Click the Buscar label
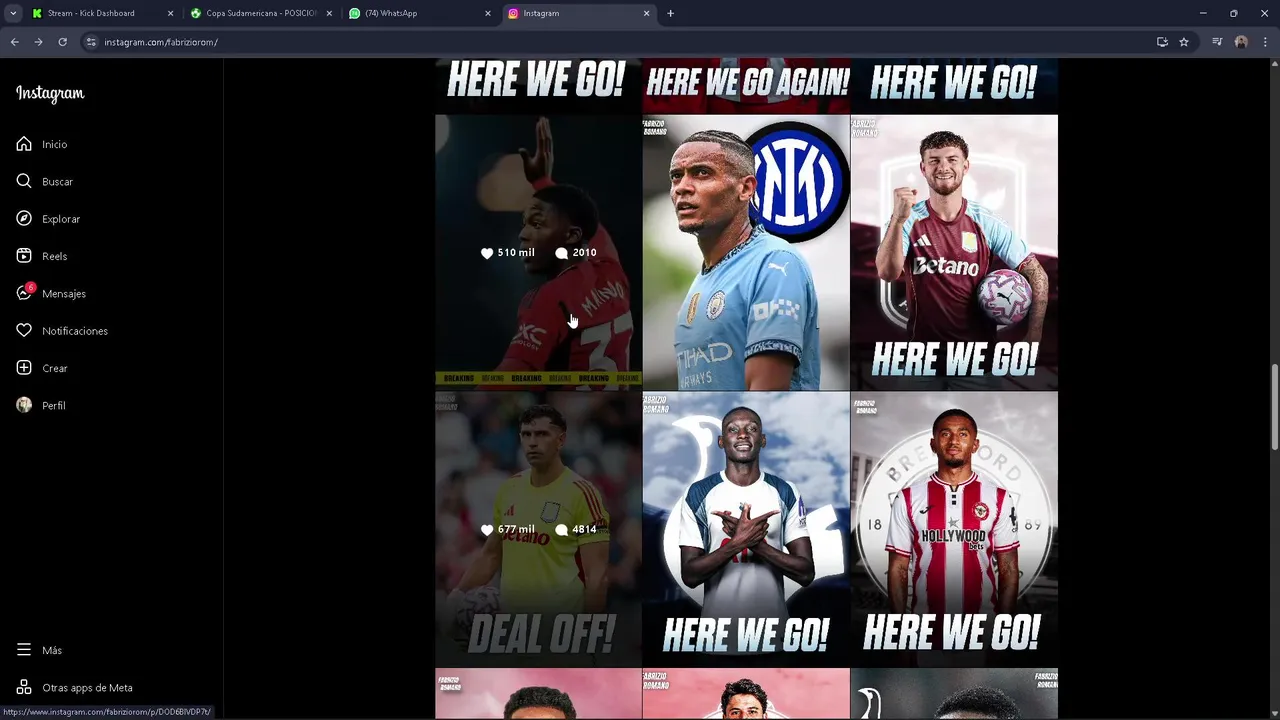The image size is (1280, 720). (57, 182)
